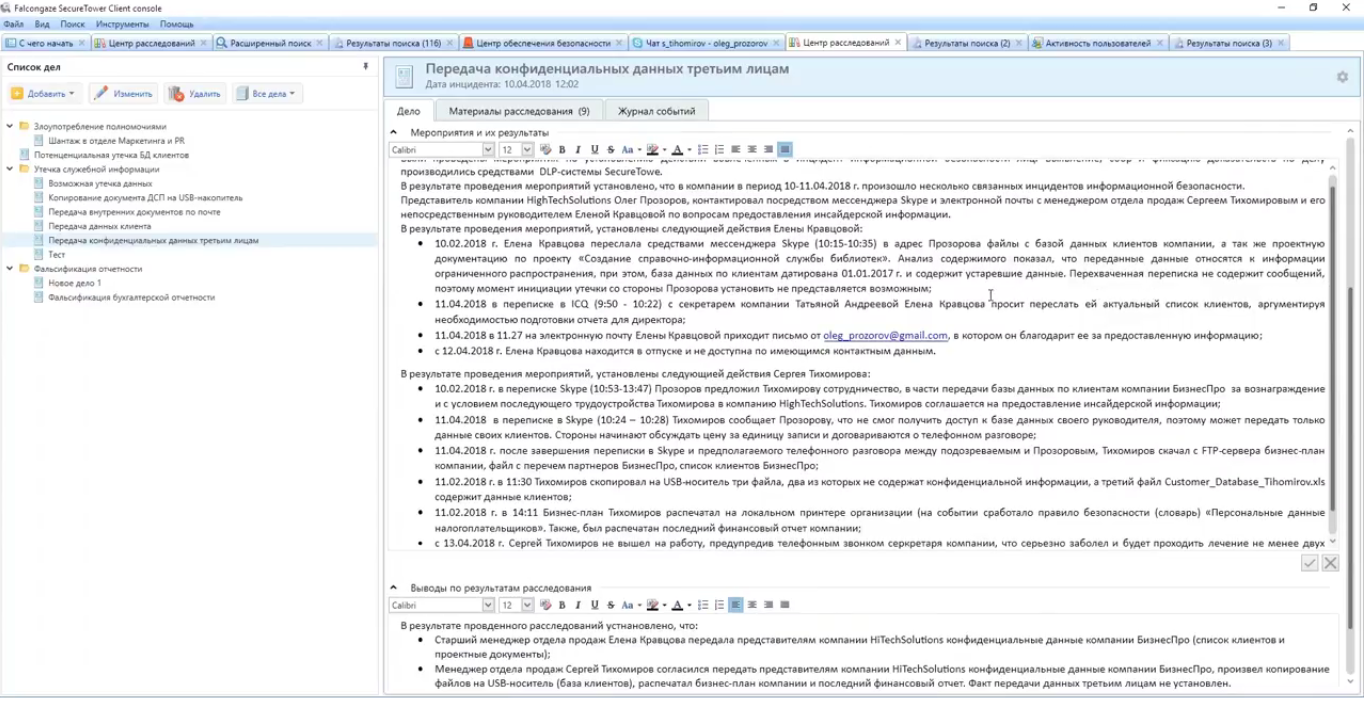Image resolution: width=1366 pixels, height=702 pixels.
Task: Collapse Выводы по результатам расследования section
Action: tap(394, 588)
